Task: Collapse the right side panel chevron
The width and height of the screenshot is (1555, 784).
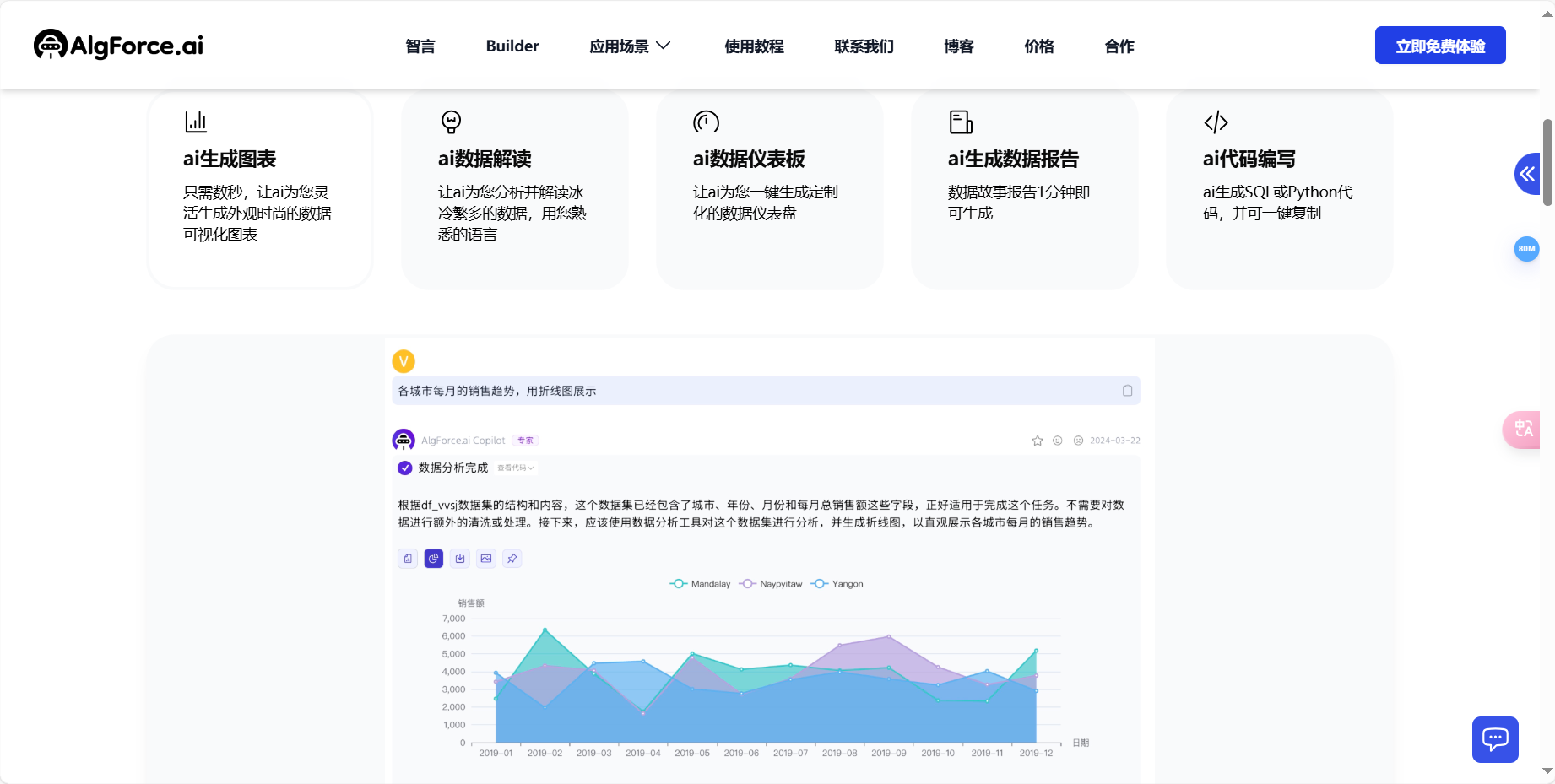Action: click(x=1528, y=174)
